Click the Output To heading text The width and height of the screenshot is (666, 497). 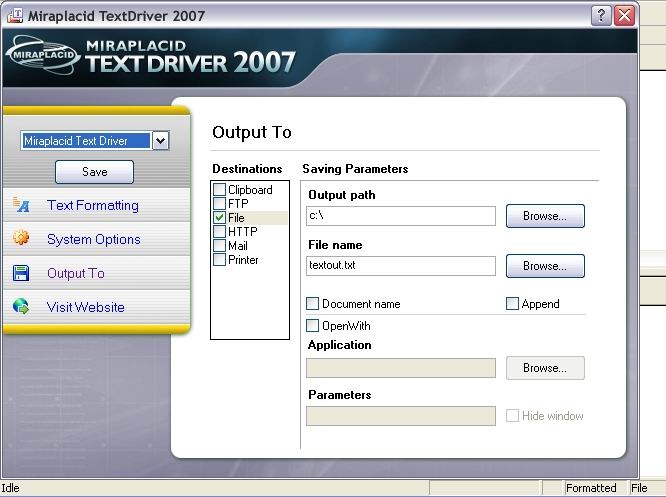[251, 132]
